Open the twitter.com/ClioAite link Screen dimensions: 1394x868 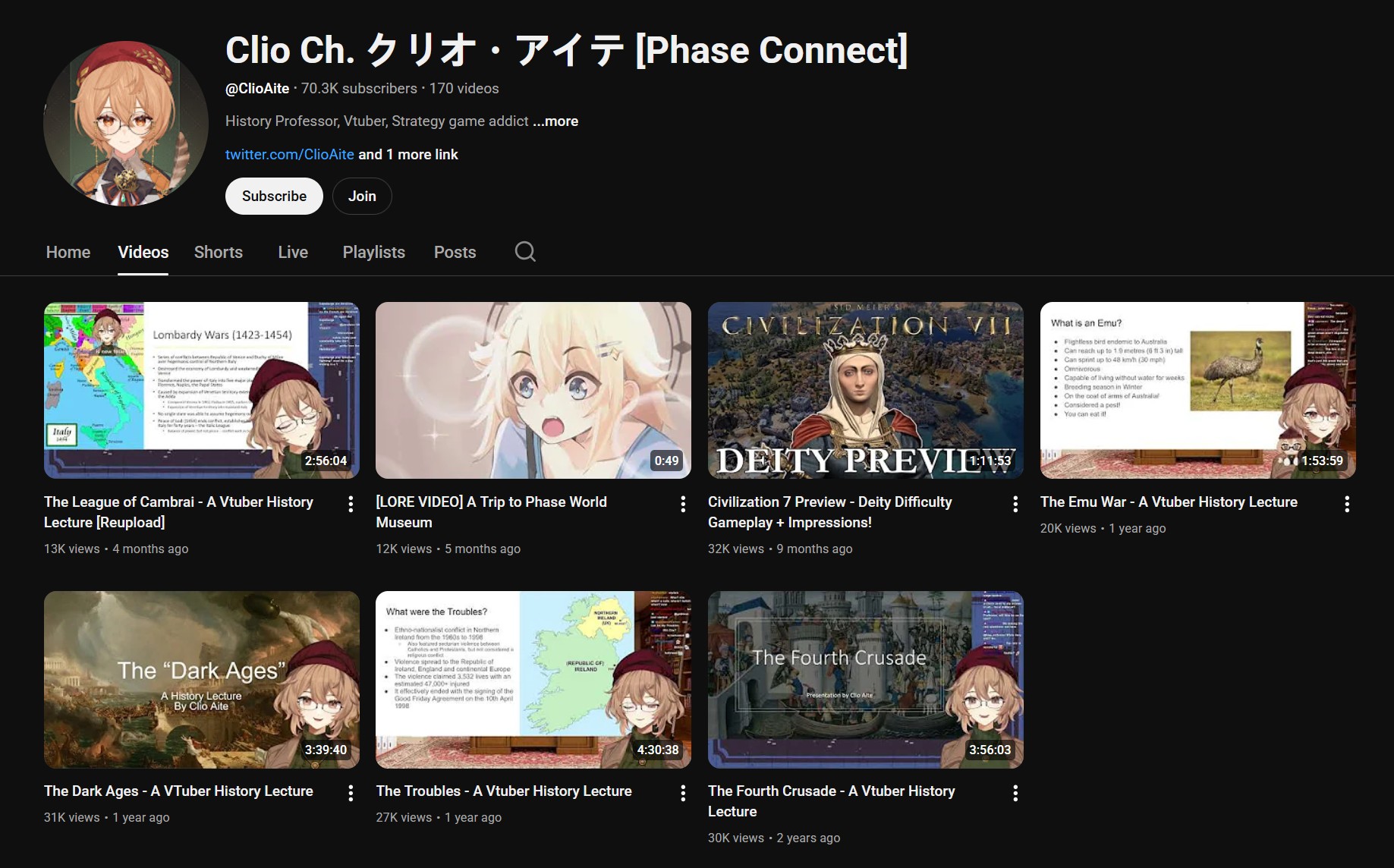pyautogui.click(x=290, y=155)
